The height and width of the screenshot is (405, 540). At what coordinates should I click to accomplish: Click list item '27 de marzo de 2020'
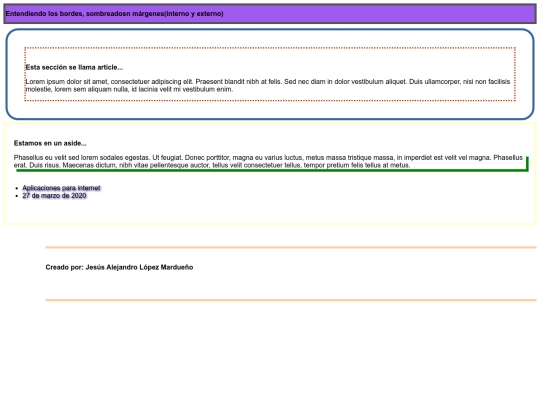54,196
